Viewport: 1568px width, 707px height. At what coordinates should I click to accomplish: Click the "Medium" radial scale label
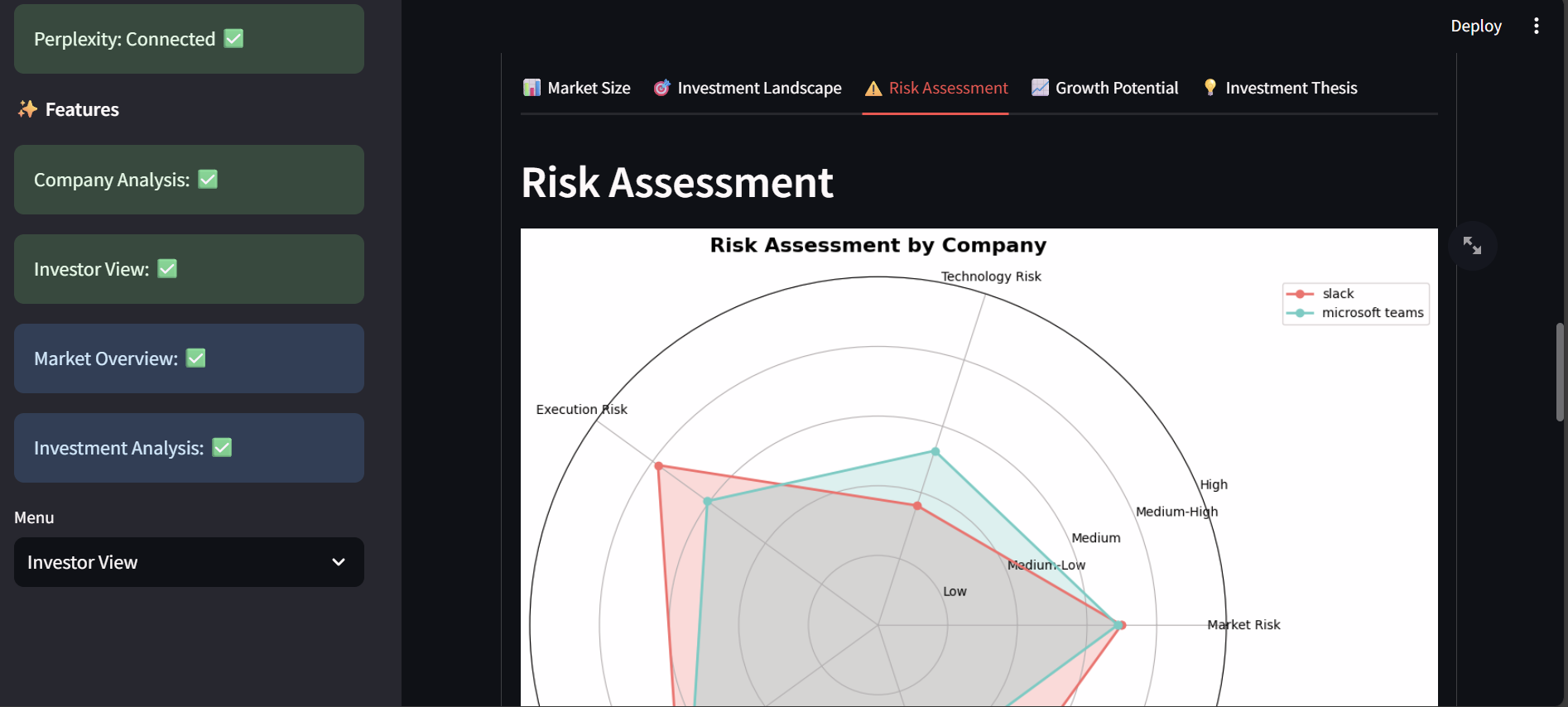[x=1096, y=538]
